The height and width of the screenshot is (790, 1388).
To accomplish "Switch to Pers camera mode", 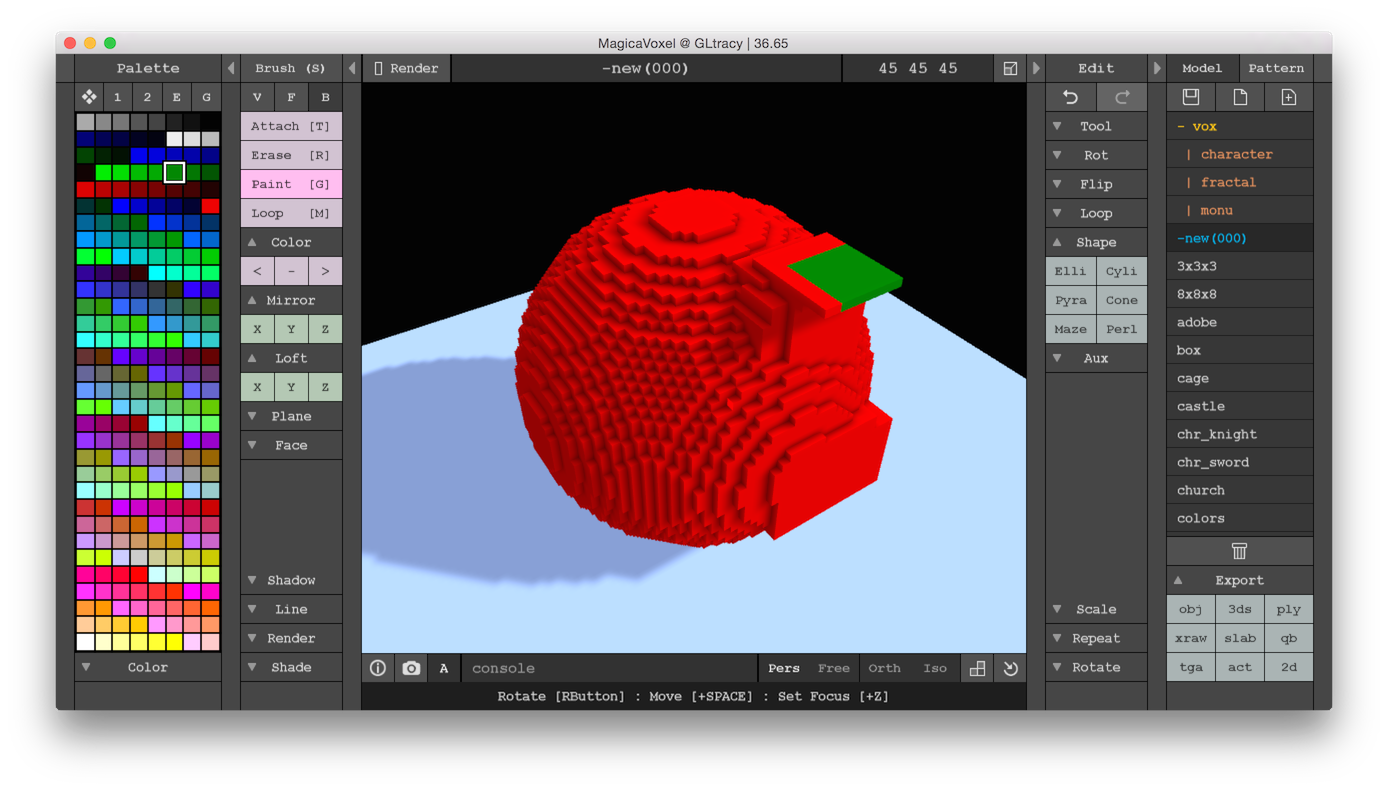I will click(783, 668).
